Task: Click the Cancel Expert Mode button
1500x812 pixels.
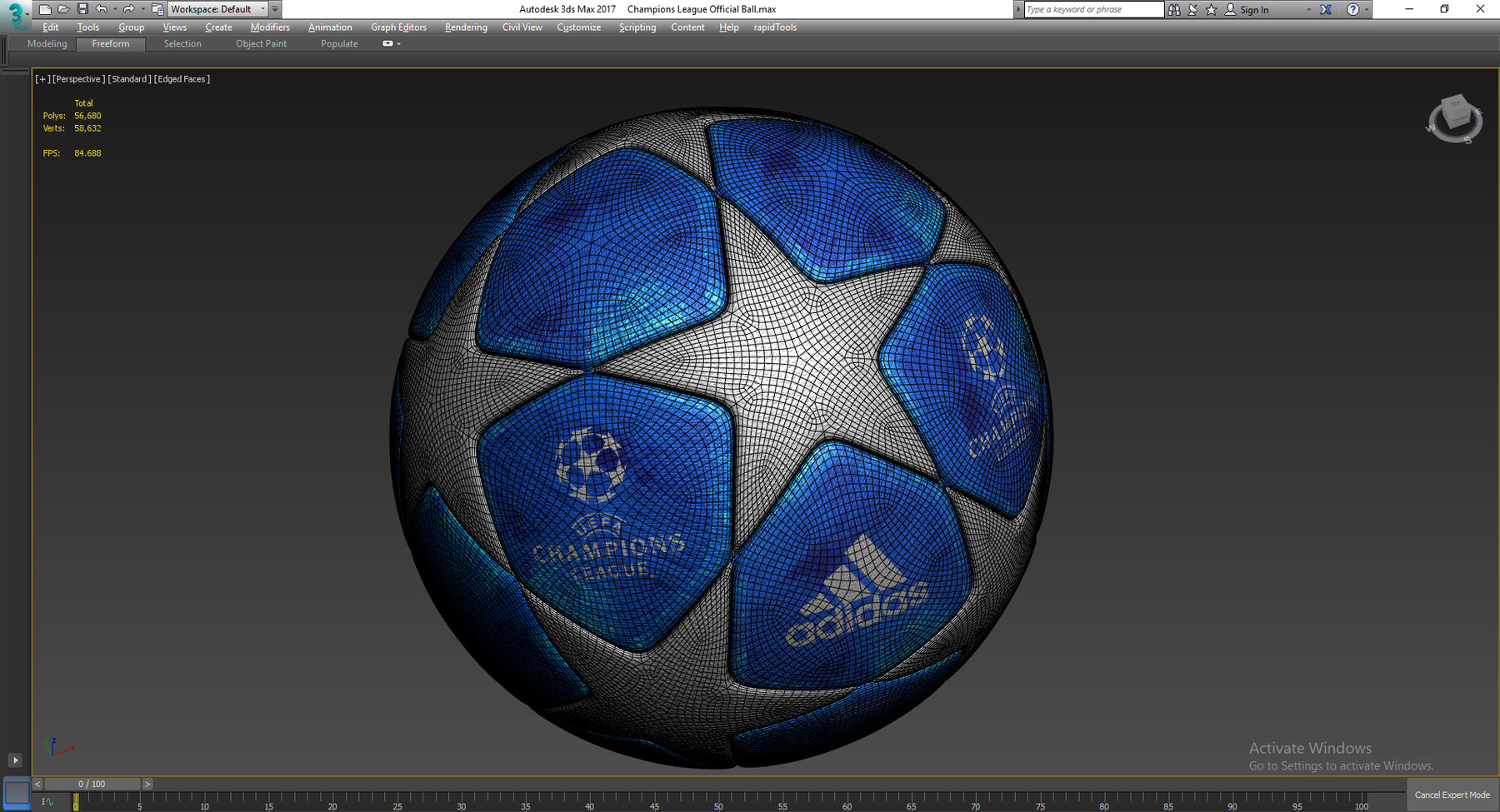Action: [1452, 795]
